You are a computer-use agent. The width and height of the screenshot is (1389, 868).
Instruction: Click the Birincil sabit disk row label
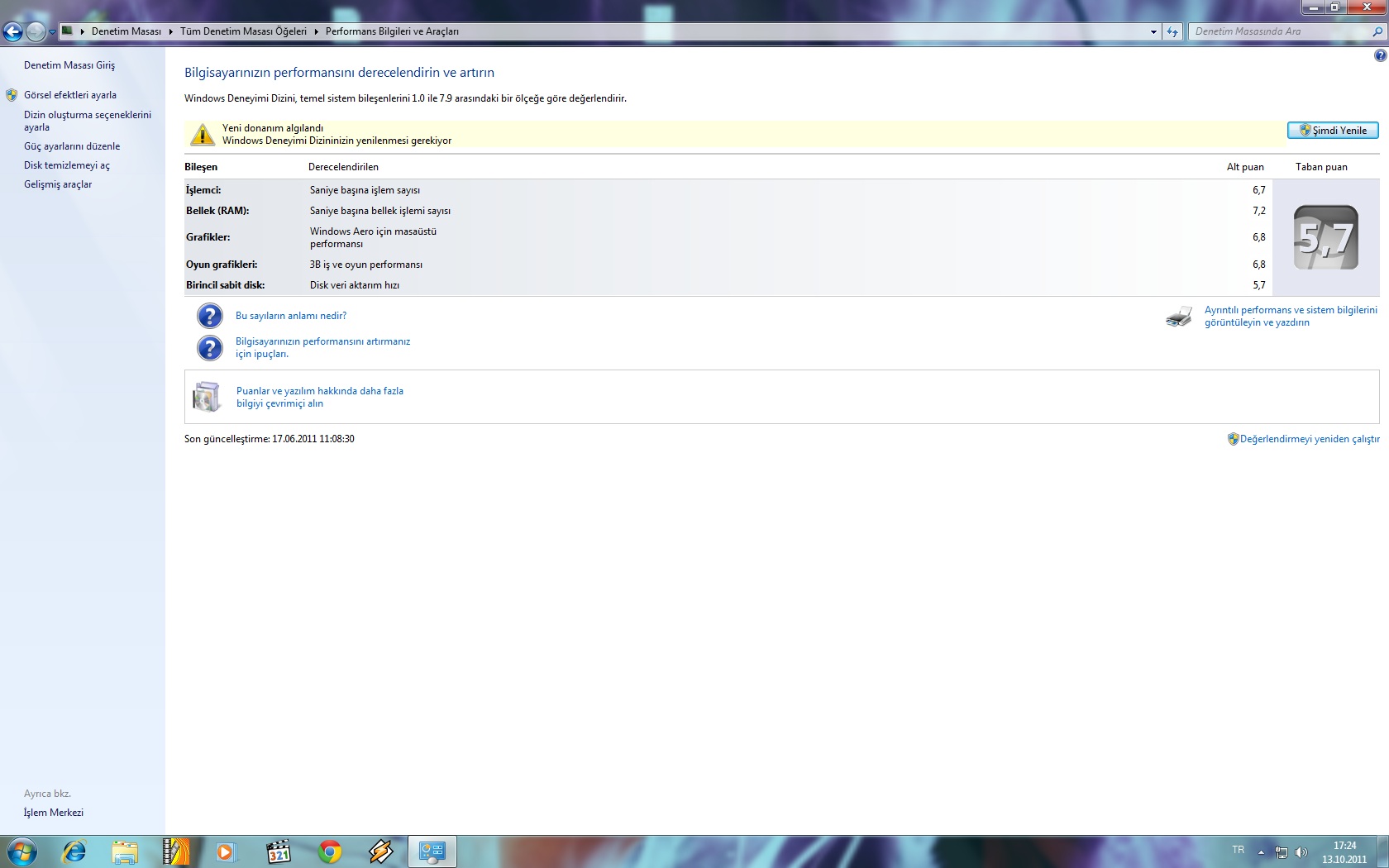coord(226,285)
